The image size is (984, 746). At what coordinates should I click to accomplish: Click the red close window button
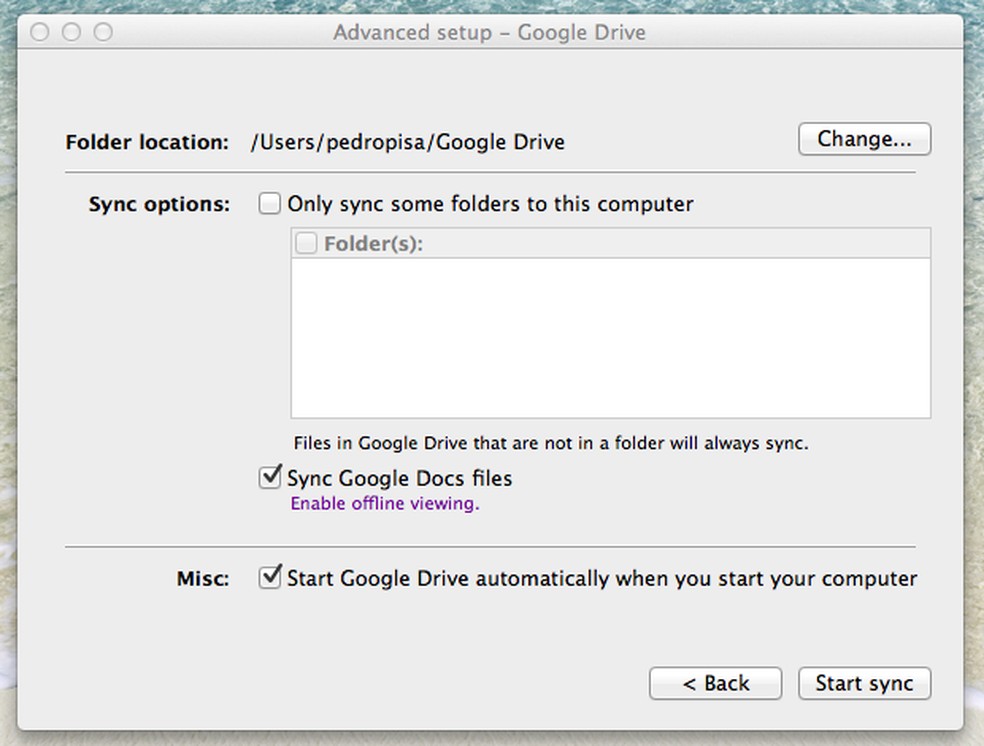39,32
